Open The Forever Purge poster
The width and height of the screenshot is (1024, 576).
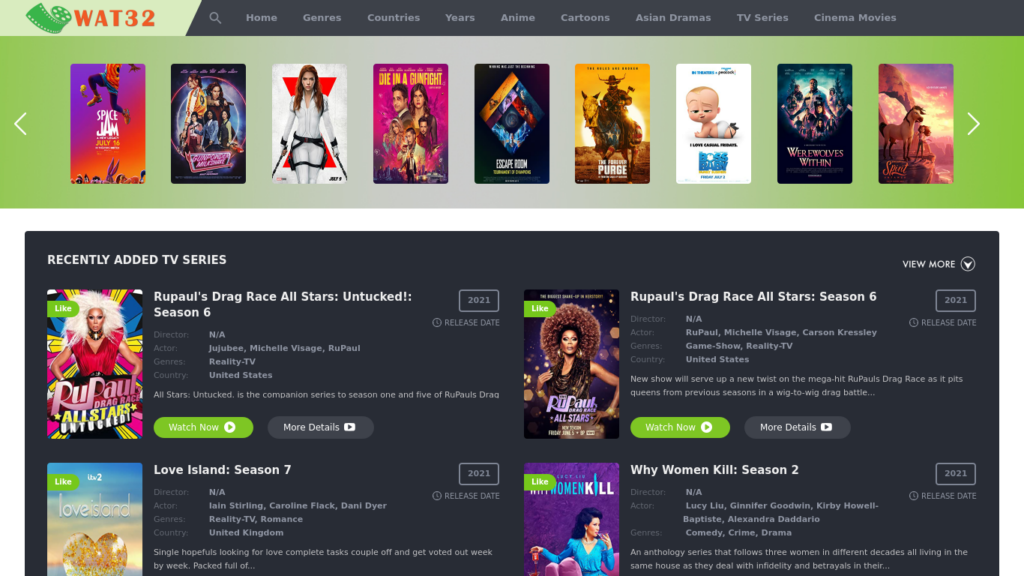click(613, 123)
